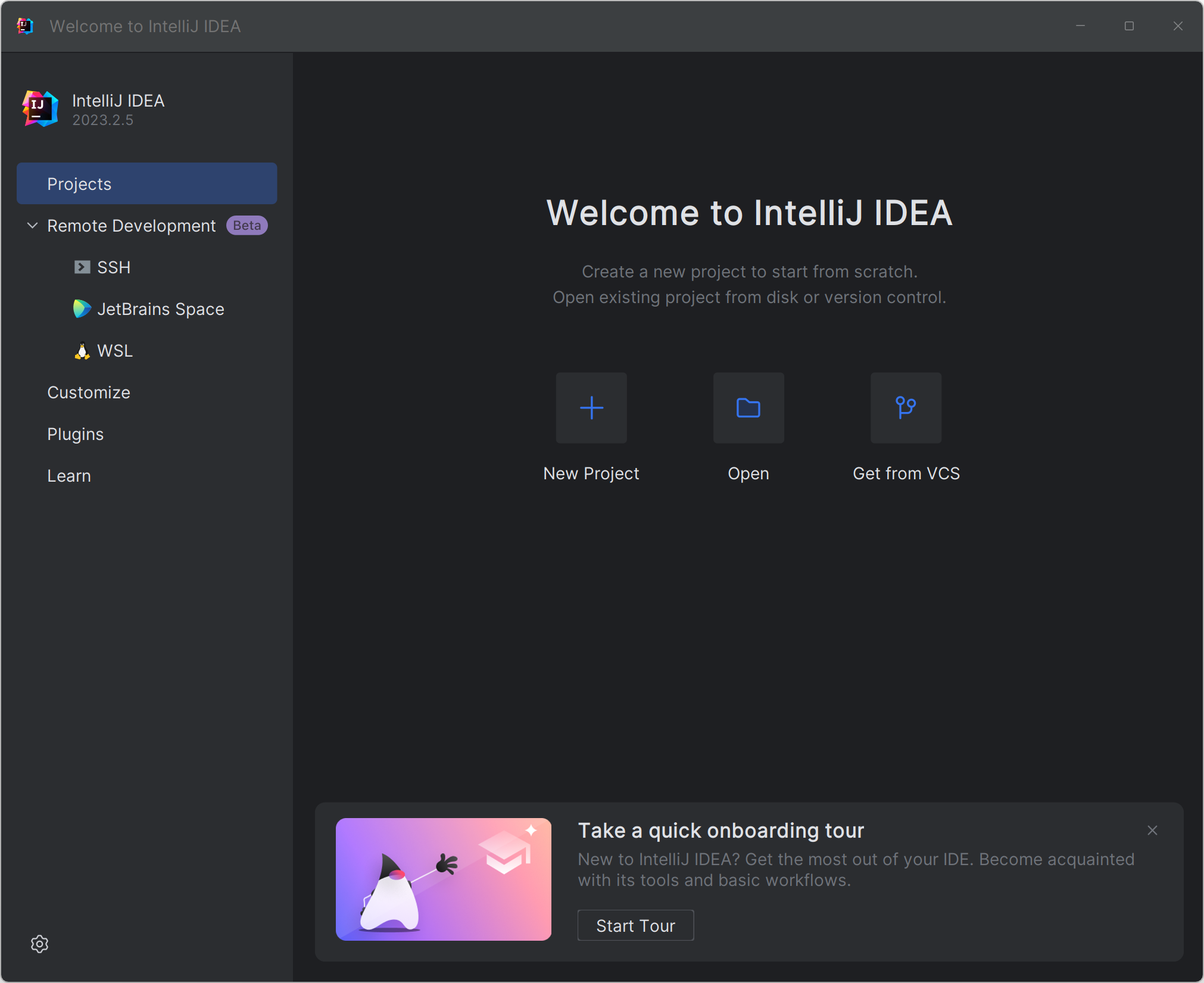
Task: Open the settings gear in sidebar corner
Action: point(40,944)
